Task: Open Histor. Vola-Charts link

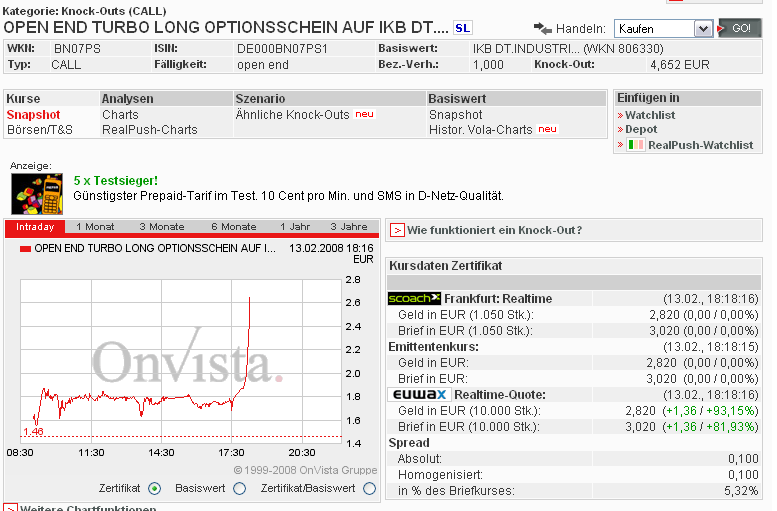Action: [x=480, y=130]
